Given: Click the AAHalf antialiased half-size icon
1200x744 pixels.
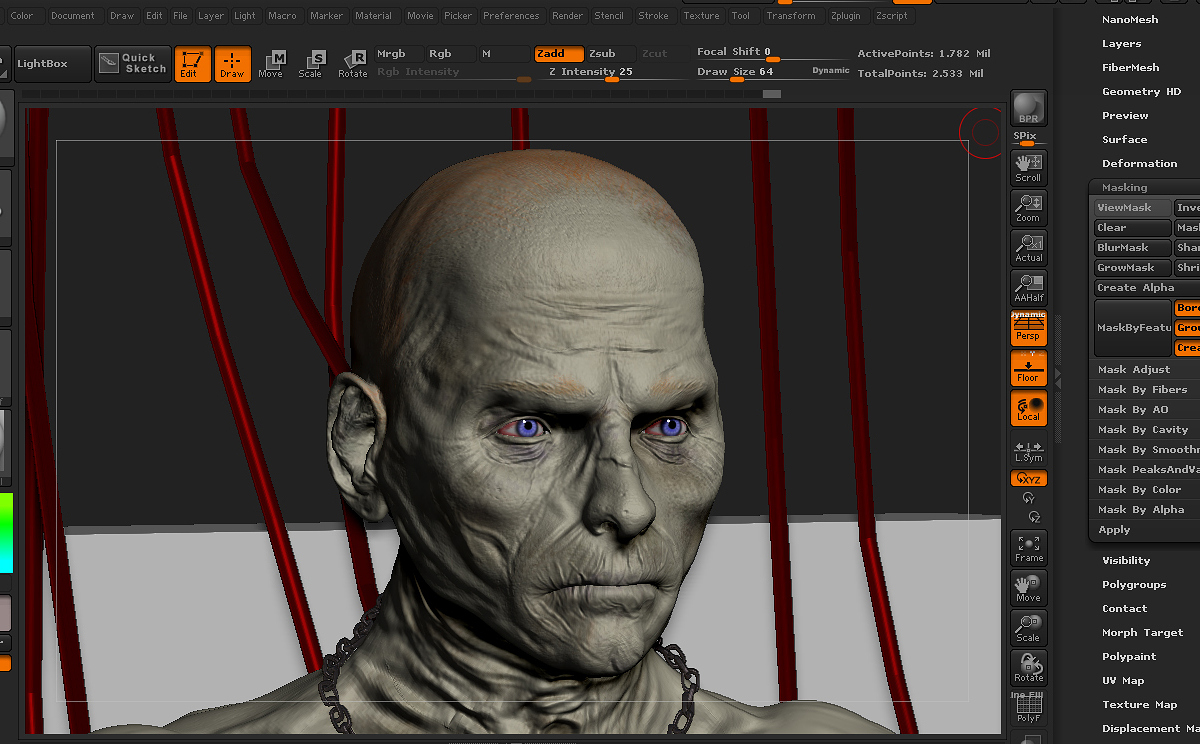Looking at the screenshot, I should tap(1029, 288).
